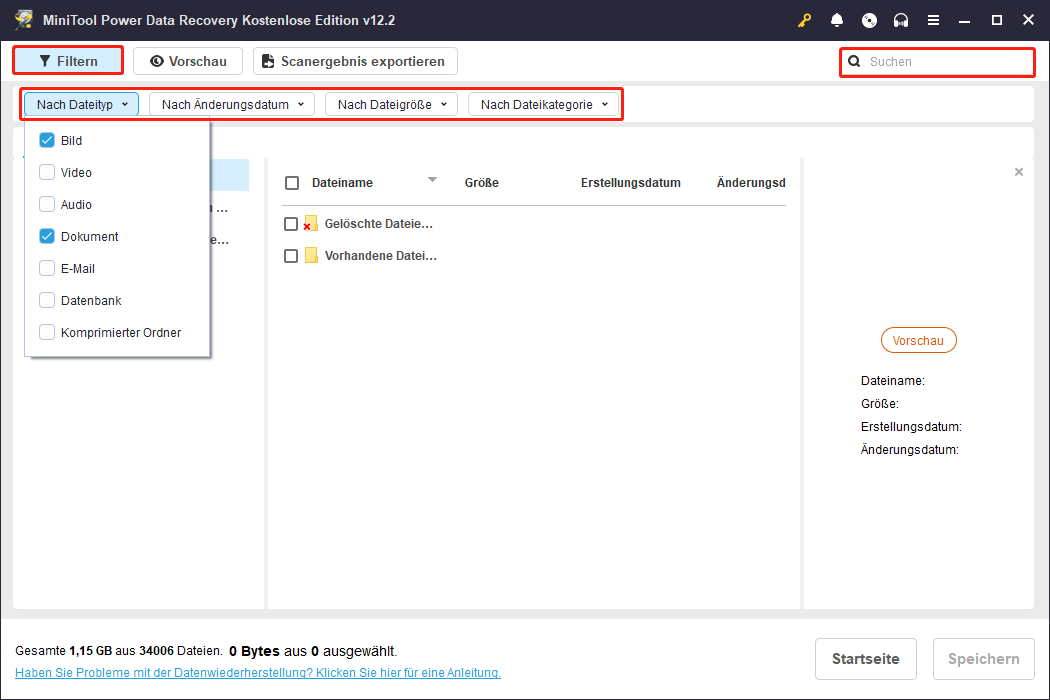Check the E-Mail file type

[47, 268]
